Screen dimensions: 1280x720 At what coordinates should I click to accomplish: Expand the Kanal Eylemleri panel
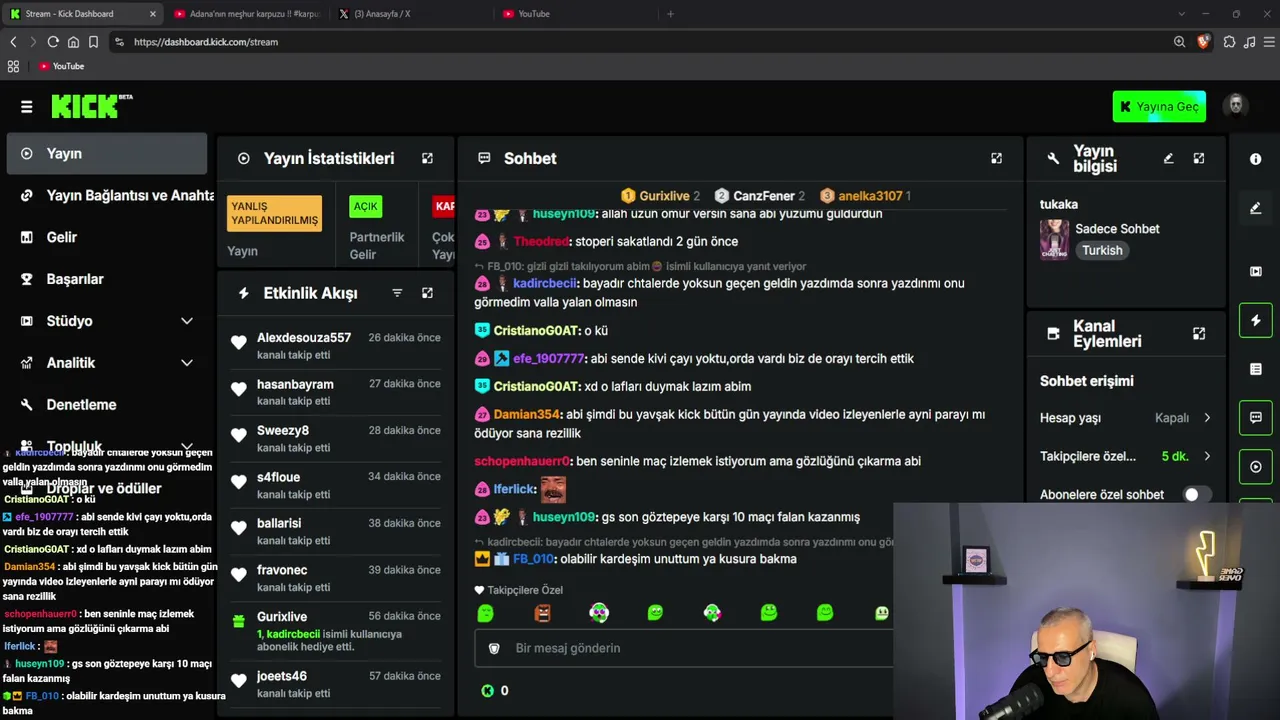(1199, 333)
